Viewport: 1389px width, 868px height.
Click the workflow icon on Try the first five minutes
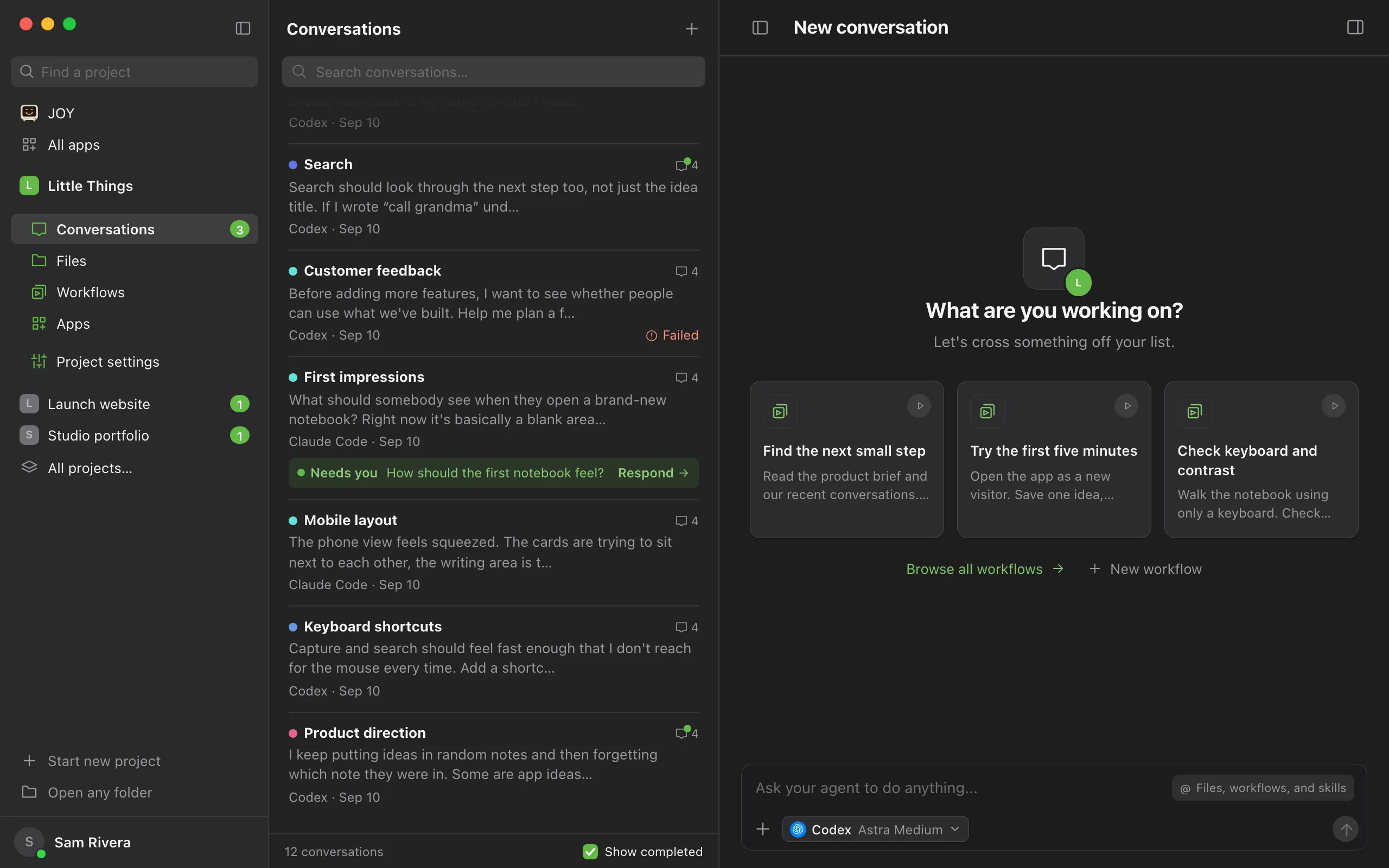pos(987,411)
